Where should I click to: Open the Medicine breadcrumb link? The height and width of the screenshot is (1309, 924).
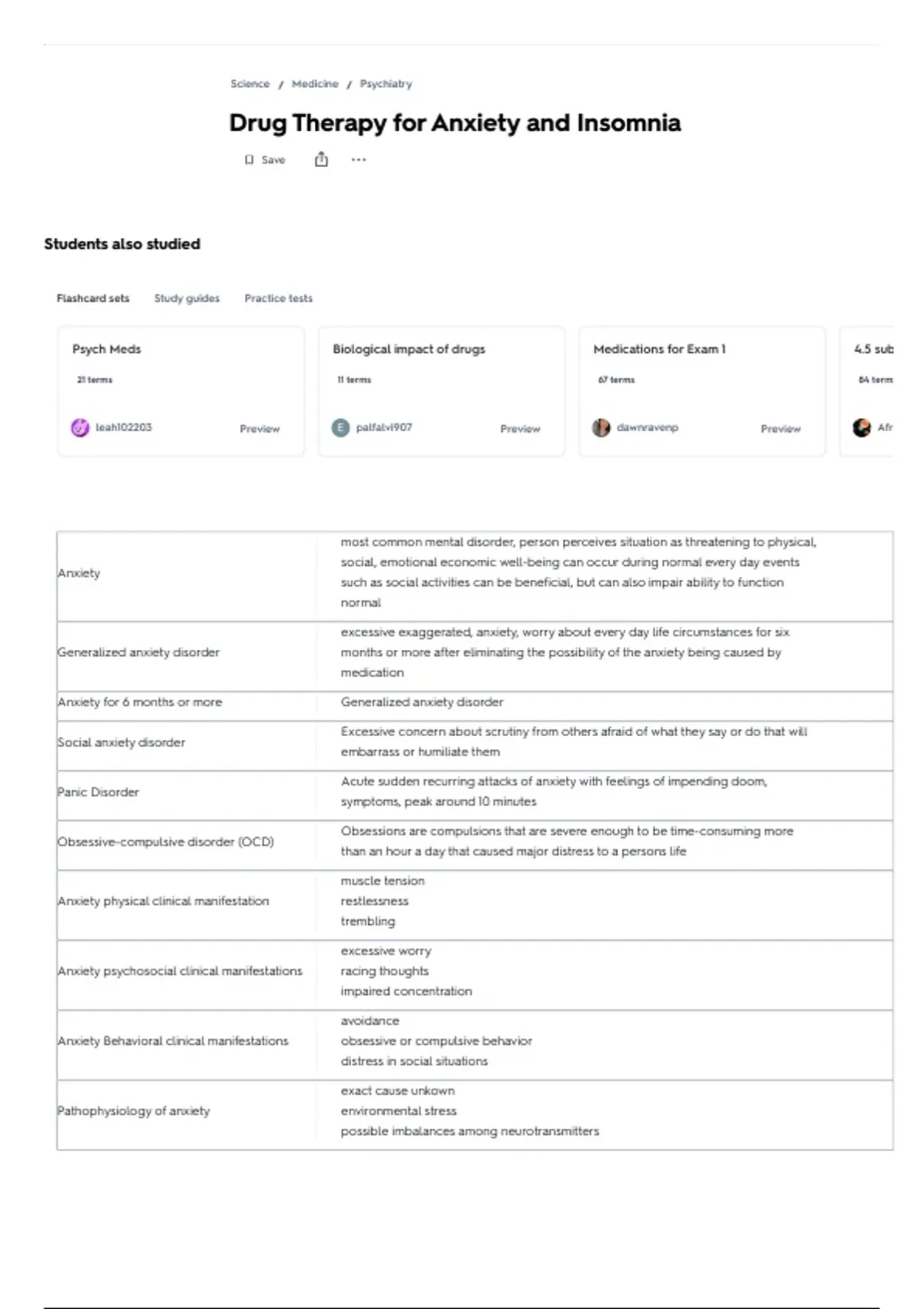tap(315, 84)
